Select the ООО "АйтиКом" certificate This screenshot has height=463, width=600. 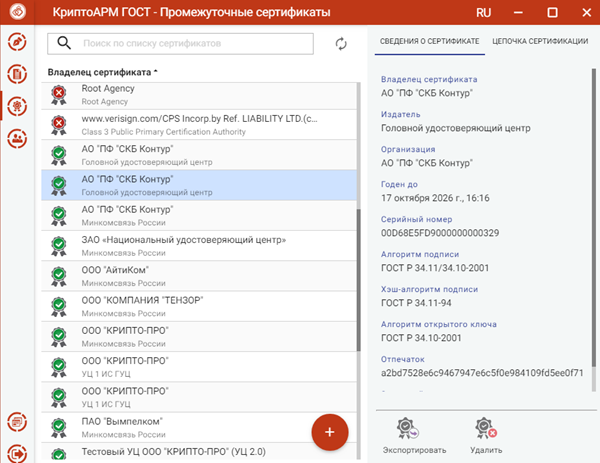(199, 276)
